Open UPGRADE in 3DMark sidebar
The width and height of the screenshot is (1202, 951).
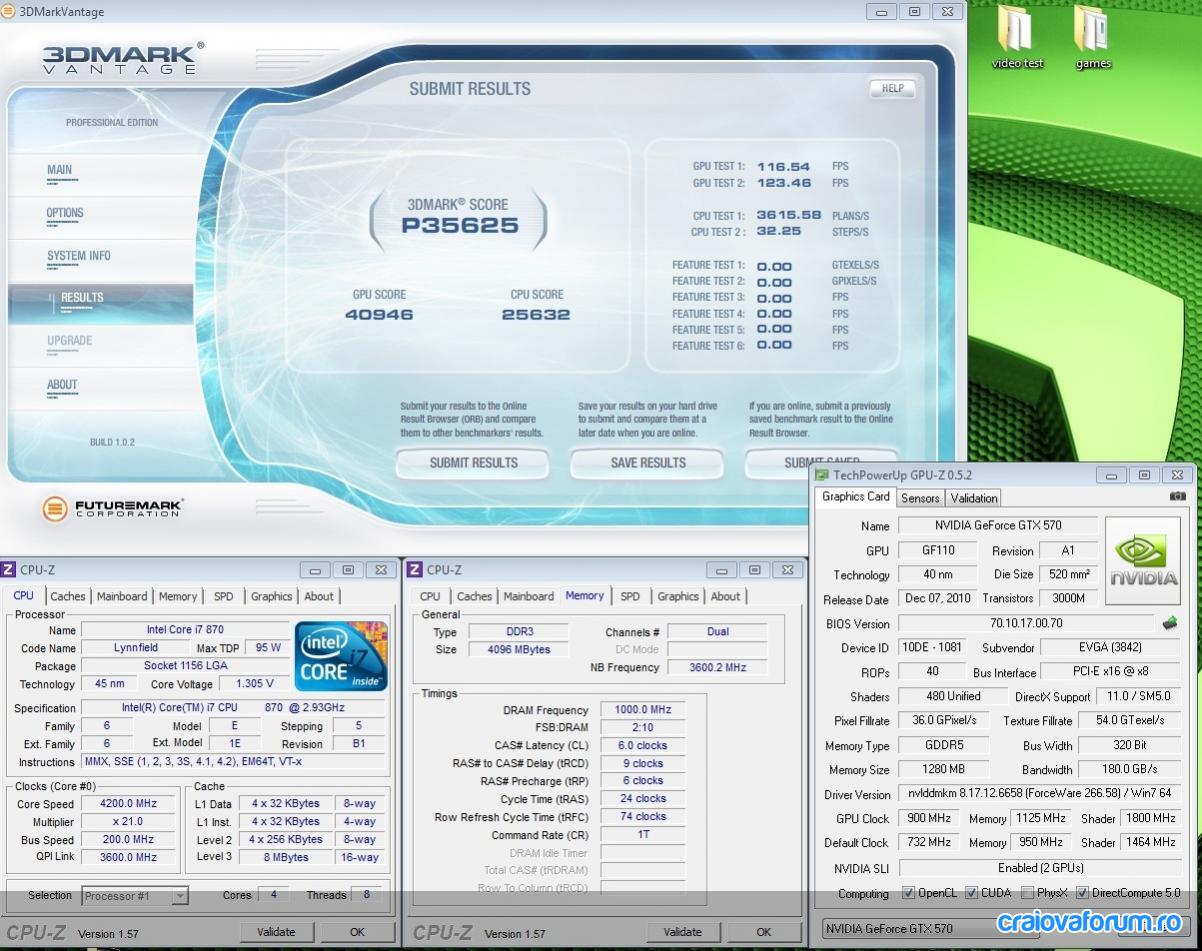pos(70,341)
